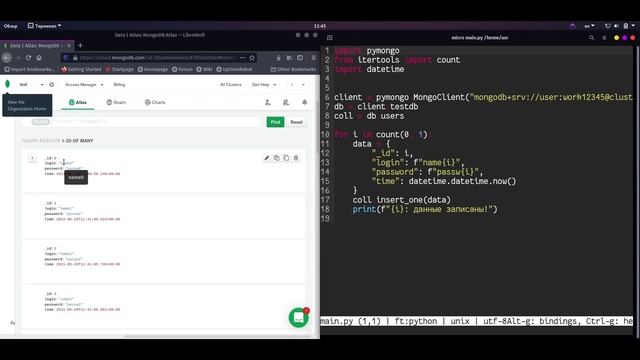This screenshot has height=360, width=640.
Task: Click the tracking protection shield icon
Action: pos(66,58)
